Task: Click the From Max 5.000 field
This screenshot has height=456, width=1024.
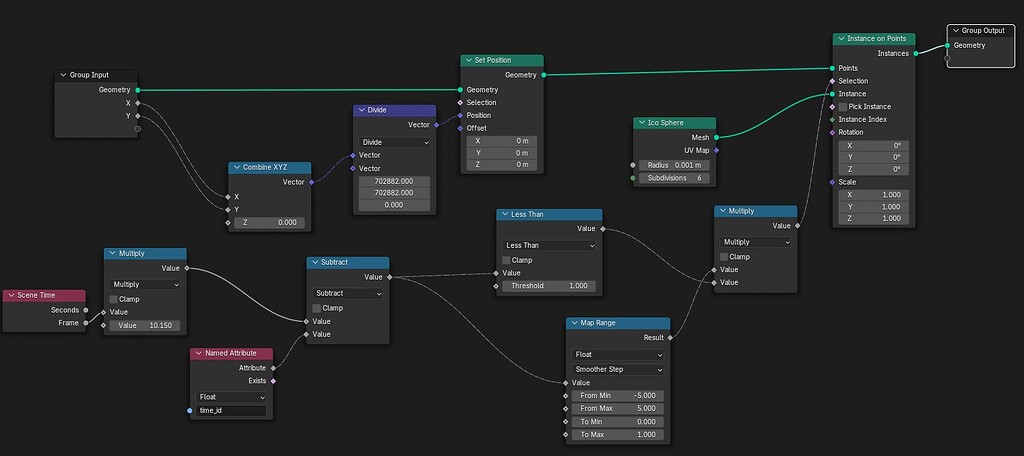Action: point(618,408)
